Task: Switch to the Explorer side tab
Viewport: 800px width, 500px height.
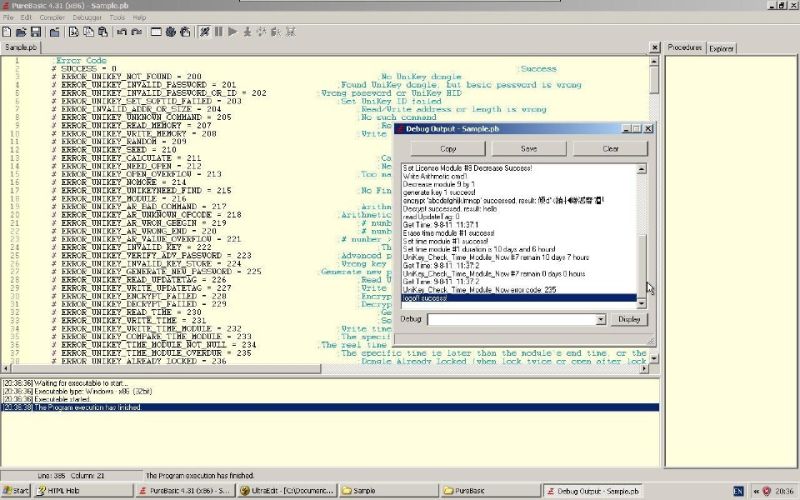Action: pos(721,49)
